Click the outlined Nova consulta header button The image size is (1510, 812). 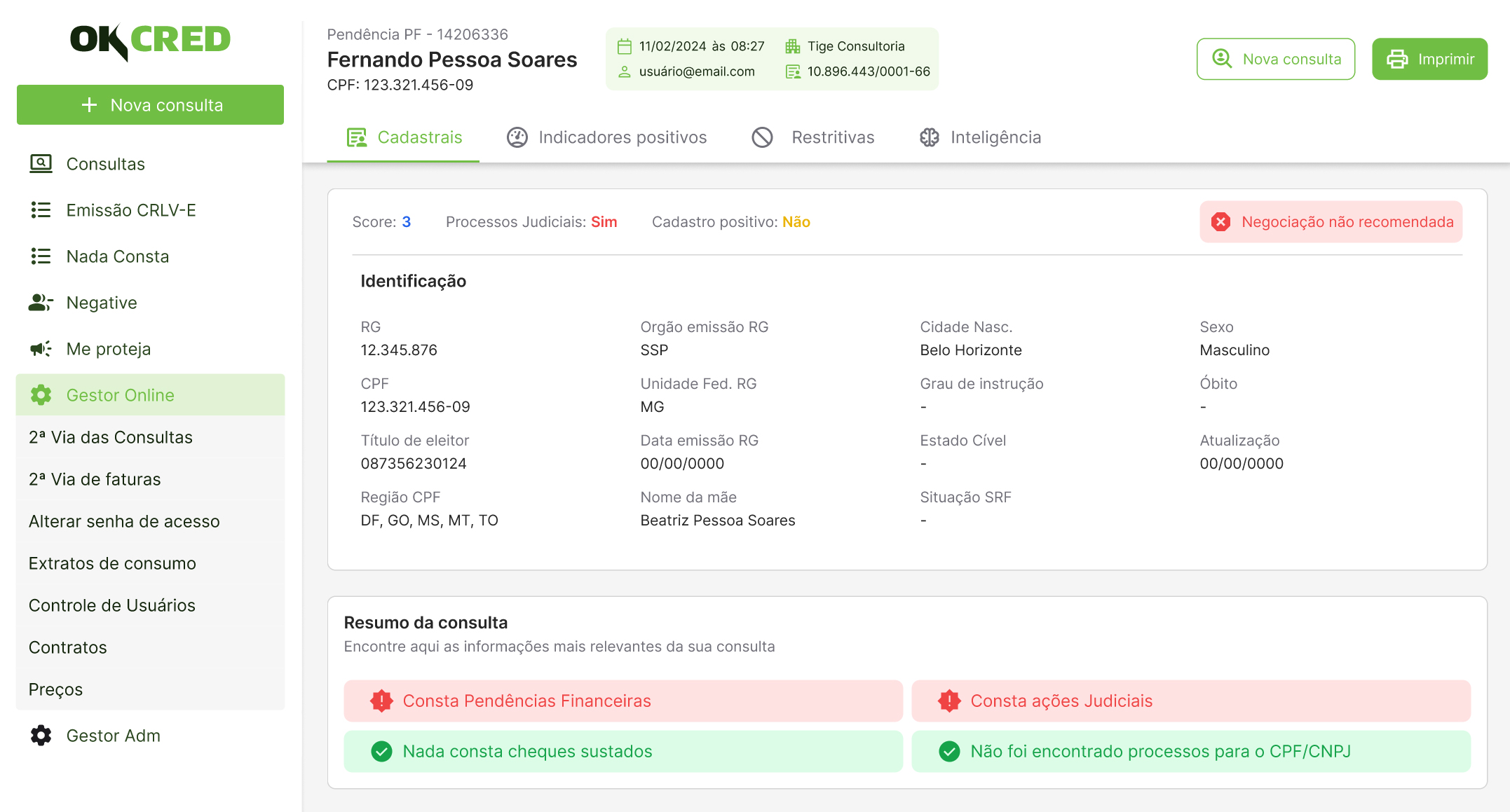coord(1275,59)
